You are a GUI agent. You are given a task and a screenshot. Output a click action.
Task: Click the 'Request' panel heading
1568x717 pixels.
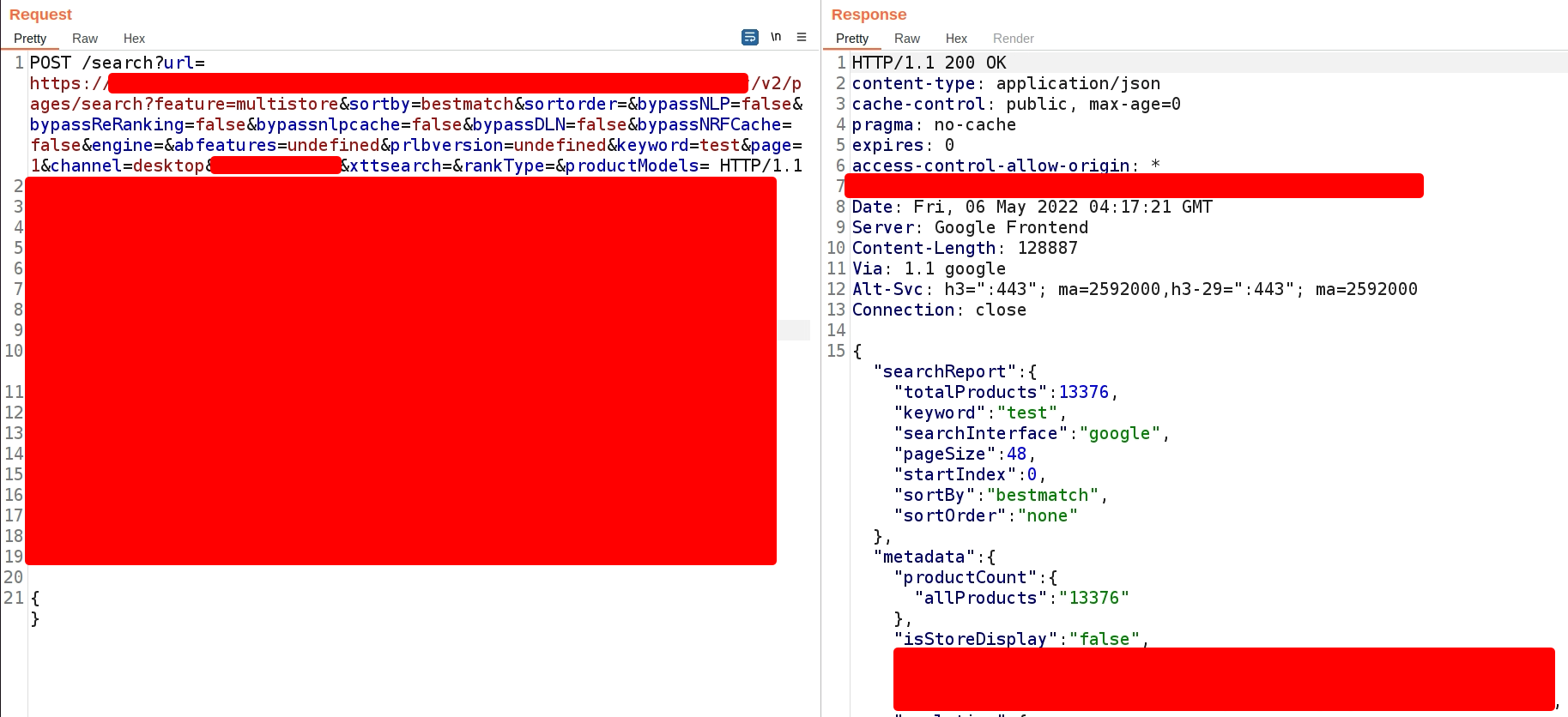(40, 15)
